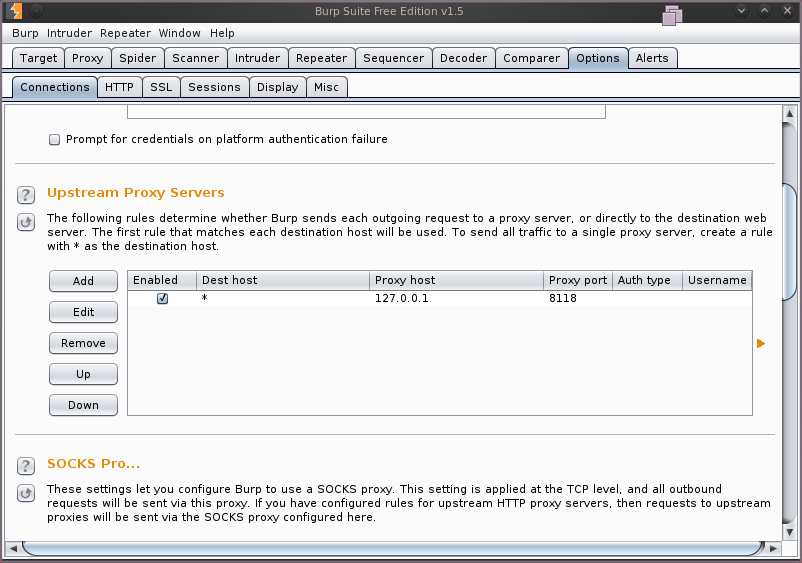Click the vertical scrollbar thumb
Viewport: 802px width, 563px height.
click(x=790, y=241)
